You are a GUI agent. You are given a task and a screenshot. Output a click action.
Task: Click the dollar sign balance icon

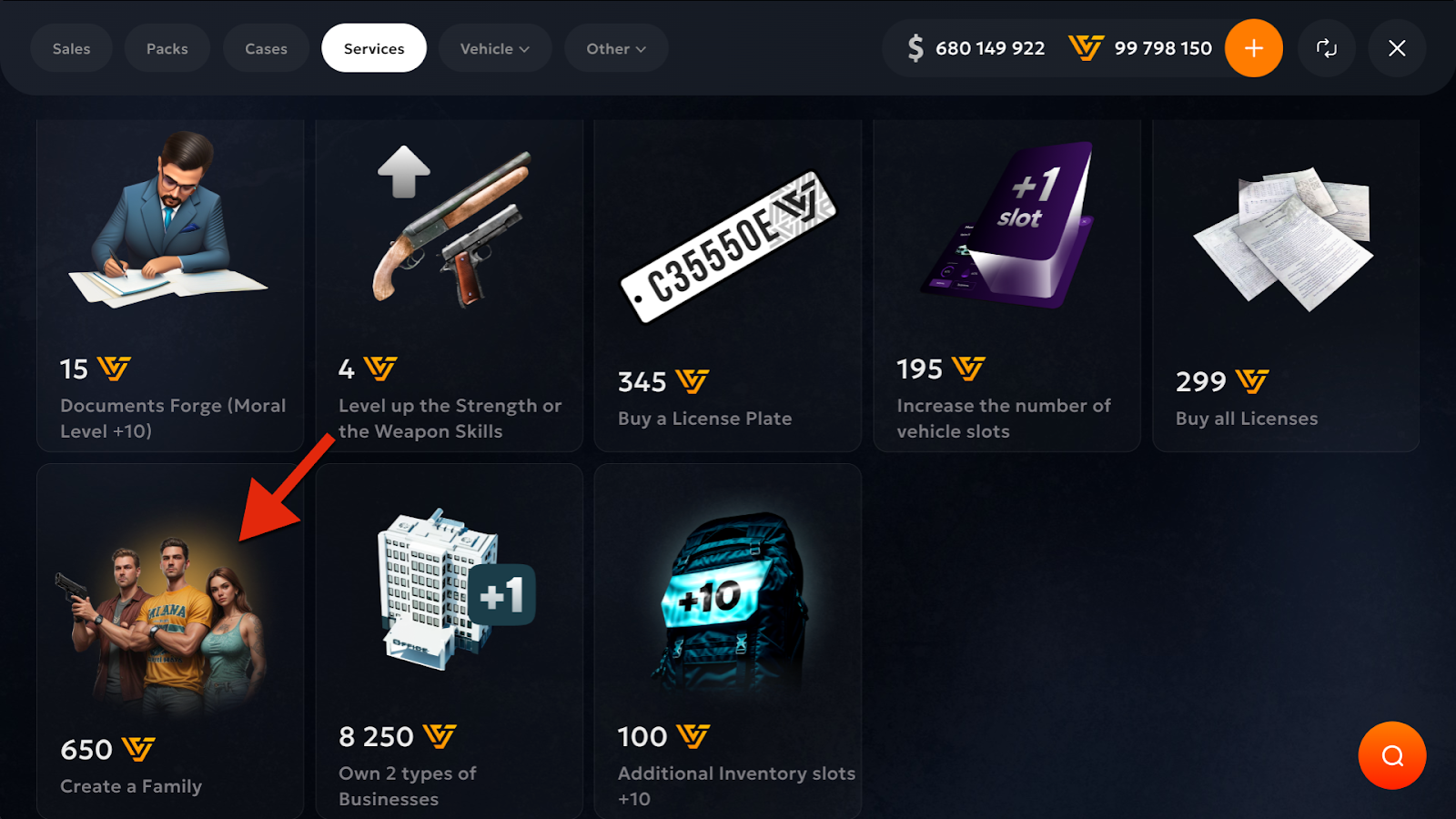tap(915, 48)
